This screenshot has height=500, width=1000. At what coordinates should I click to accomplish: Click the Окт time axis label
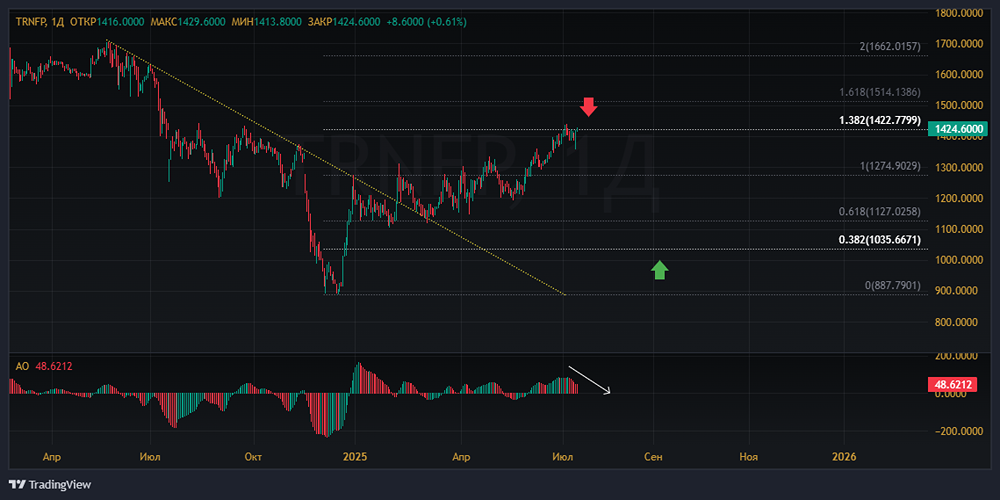tap(254, 457)
